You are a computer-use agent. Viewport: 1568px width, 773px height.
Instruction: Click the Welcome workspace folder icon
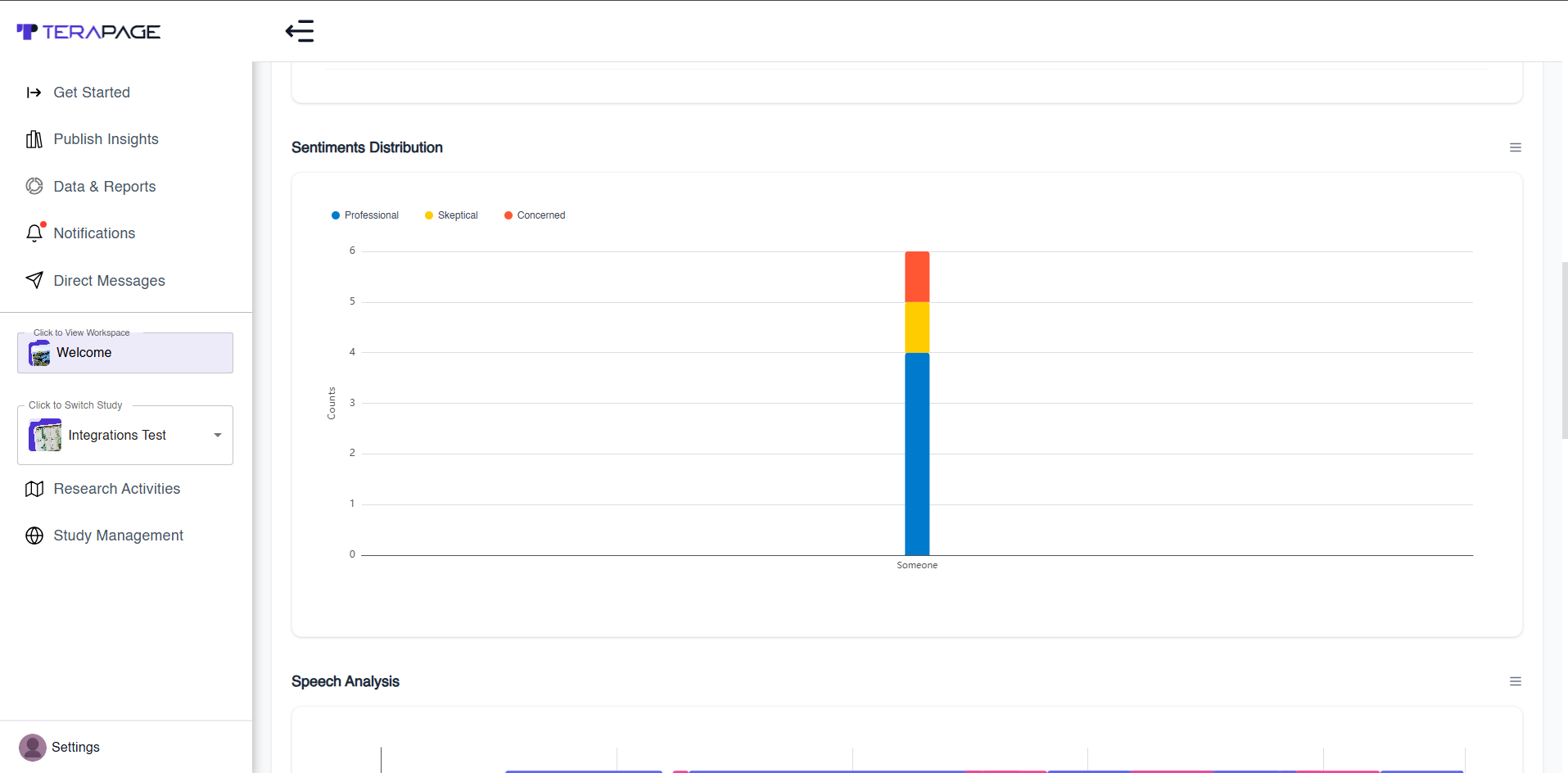click(x=39, y=353)
